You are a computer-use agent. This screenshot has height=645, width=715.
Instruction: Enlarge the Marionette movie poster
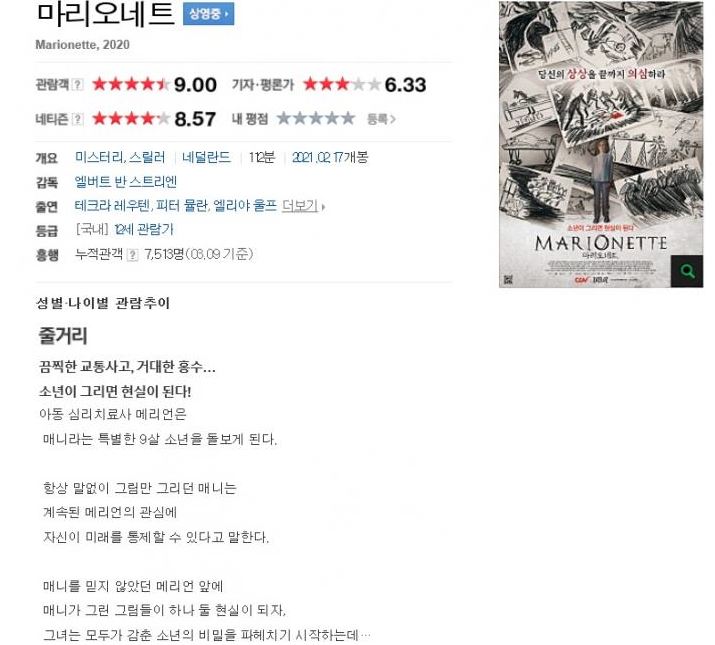click(601, 144)
